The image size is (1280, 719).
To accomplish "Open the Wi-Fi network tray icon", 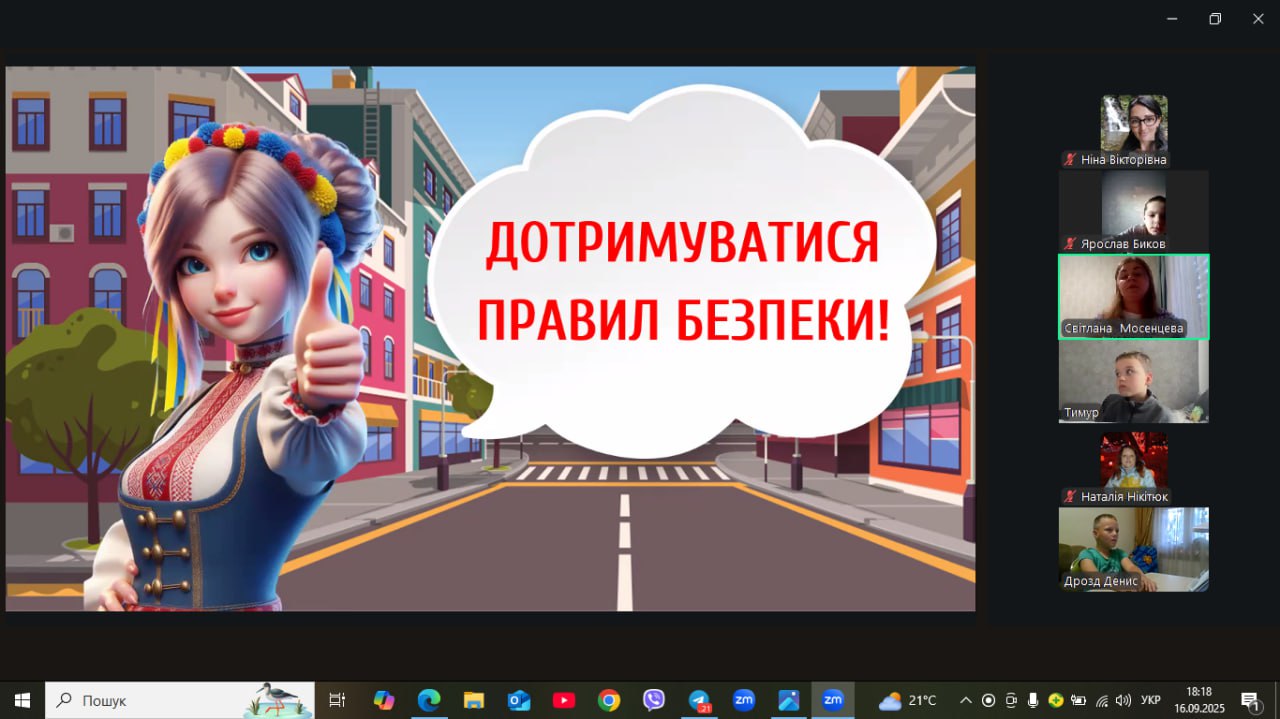I will [x=1102, y=700].
